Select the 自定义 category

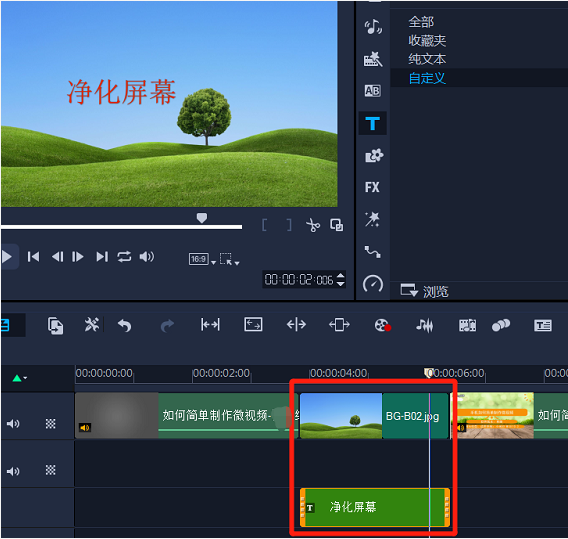427,78
